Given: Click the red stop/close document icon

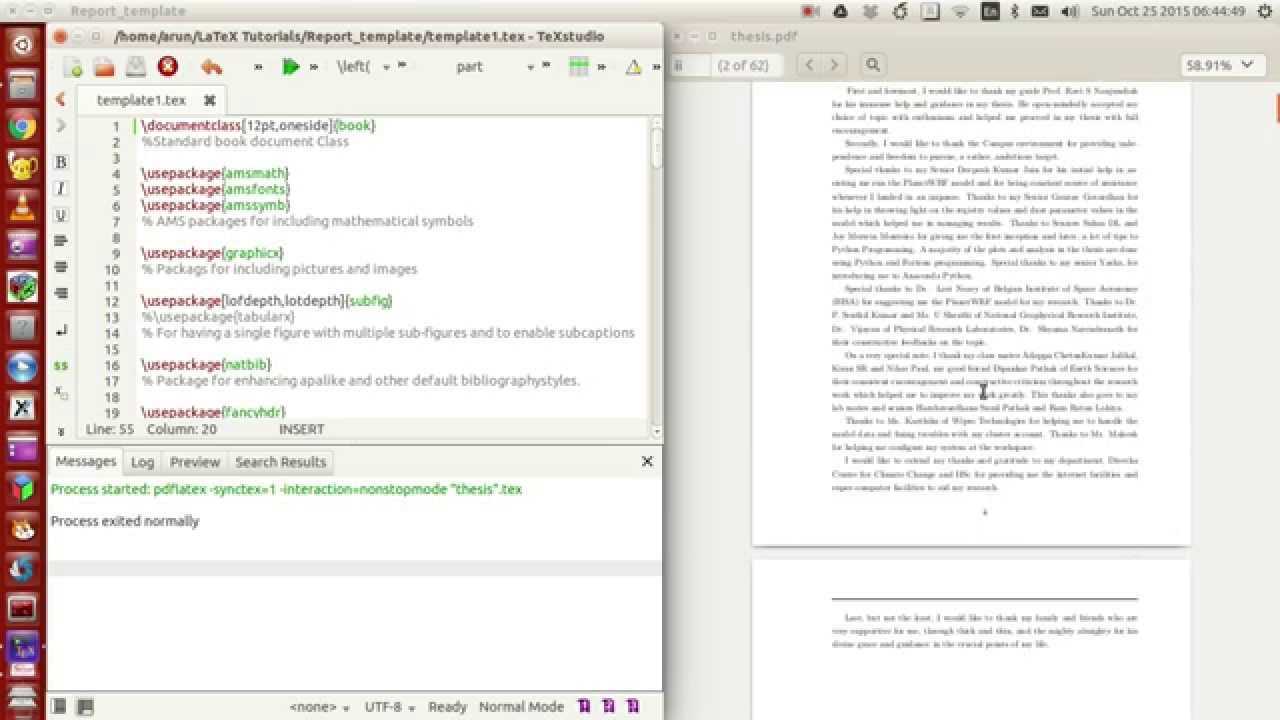Looking at the screenshot, I should coord(167,67).
